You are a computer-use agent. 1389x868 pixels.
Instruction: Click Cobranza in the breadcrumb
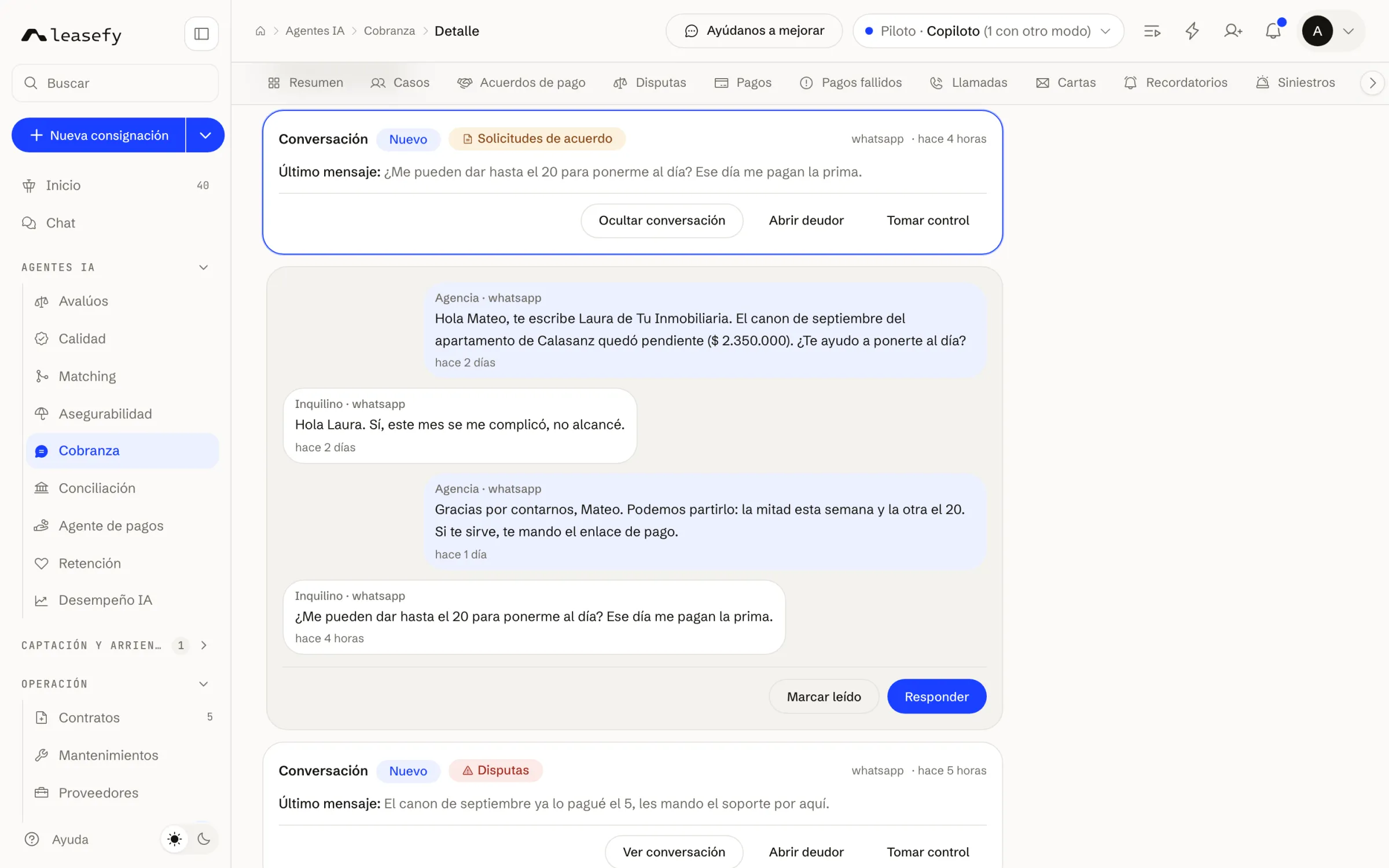click(389, 31)
